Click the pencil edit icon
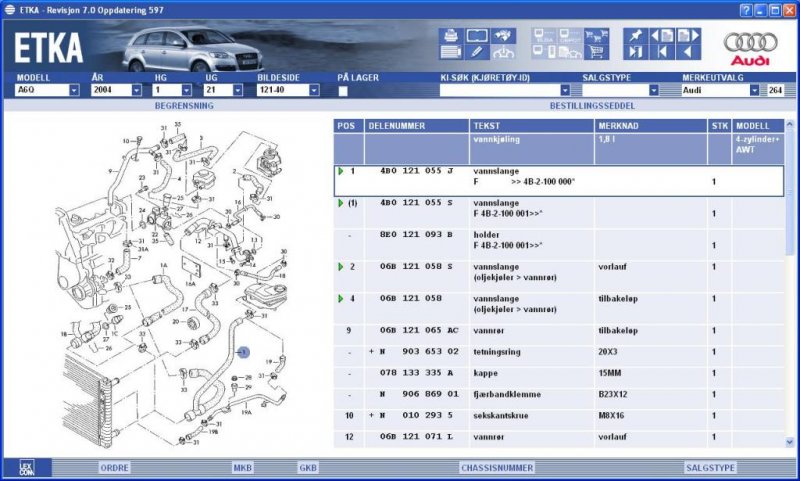The image size is (800, 481). pyautogui.click(x=476, y=51)
